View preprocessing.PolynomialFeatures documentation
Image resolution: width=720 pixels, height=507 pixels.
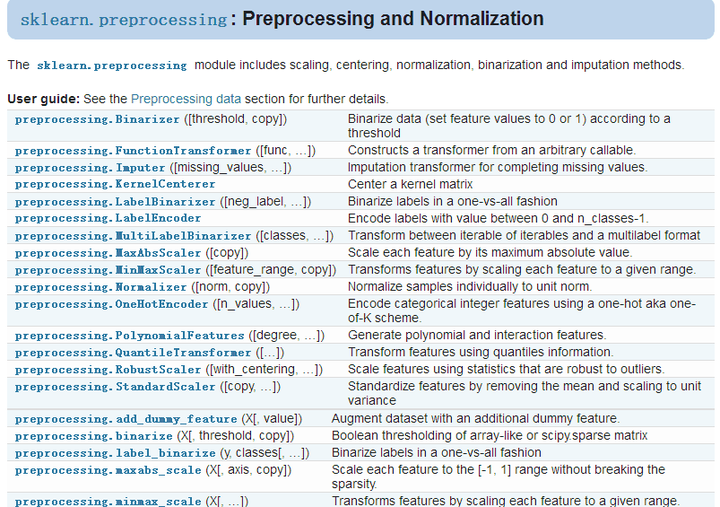click(x=130, y=336)
